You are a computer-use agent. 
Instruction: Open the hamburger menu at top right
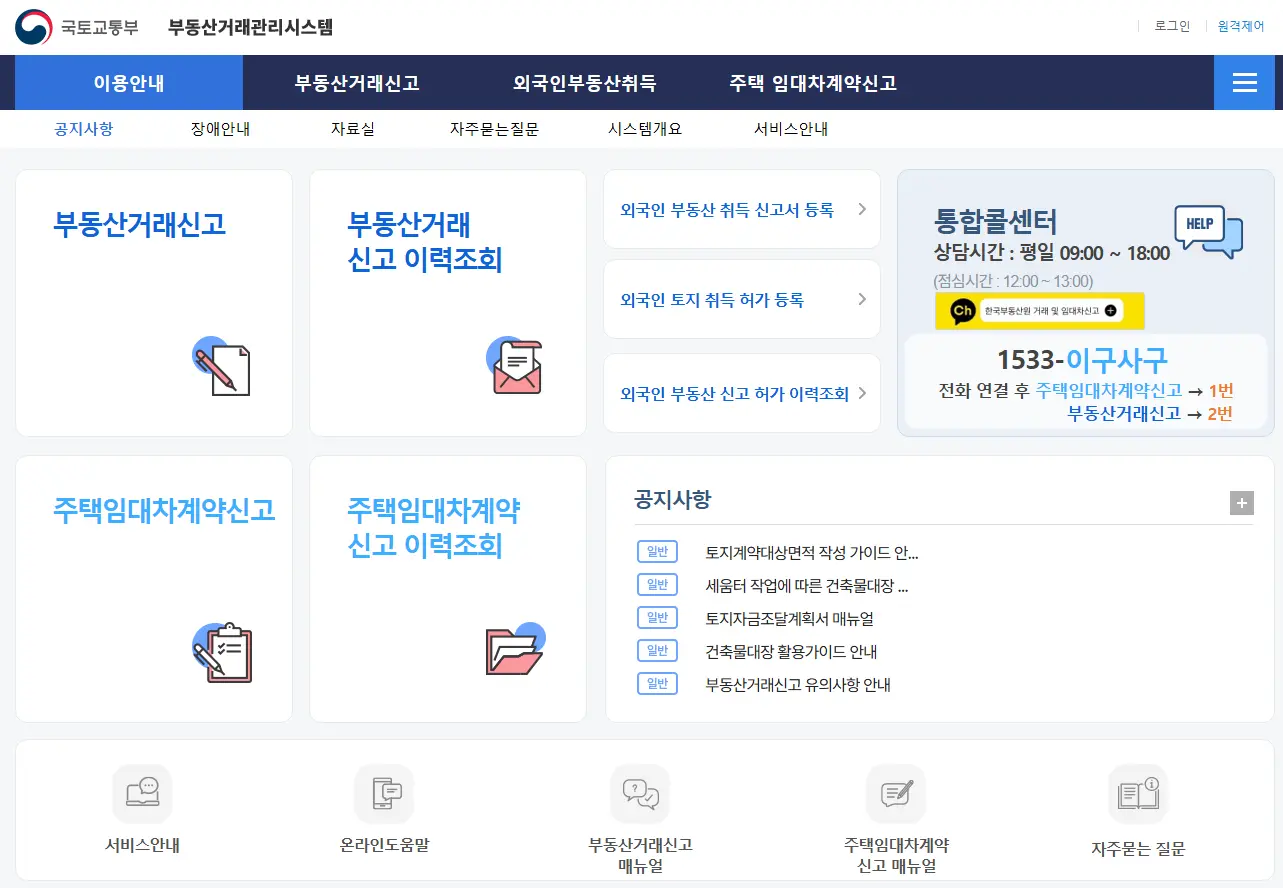(x=1245, y=84)
